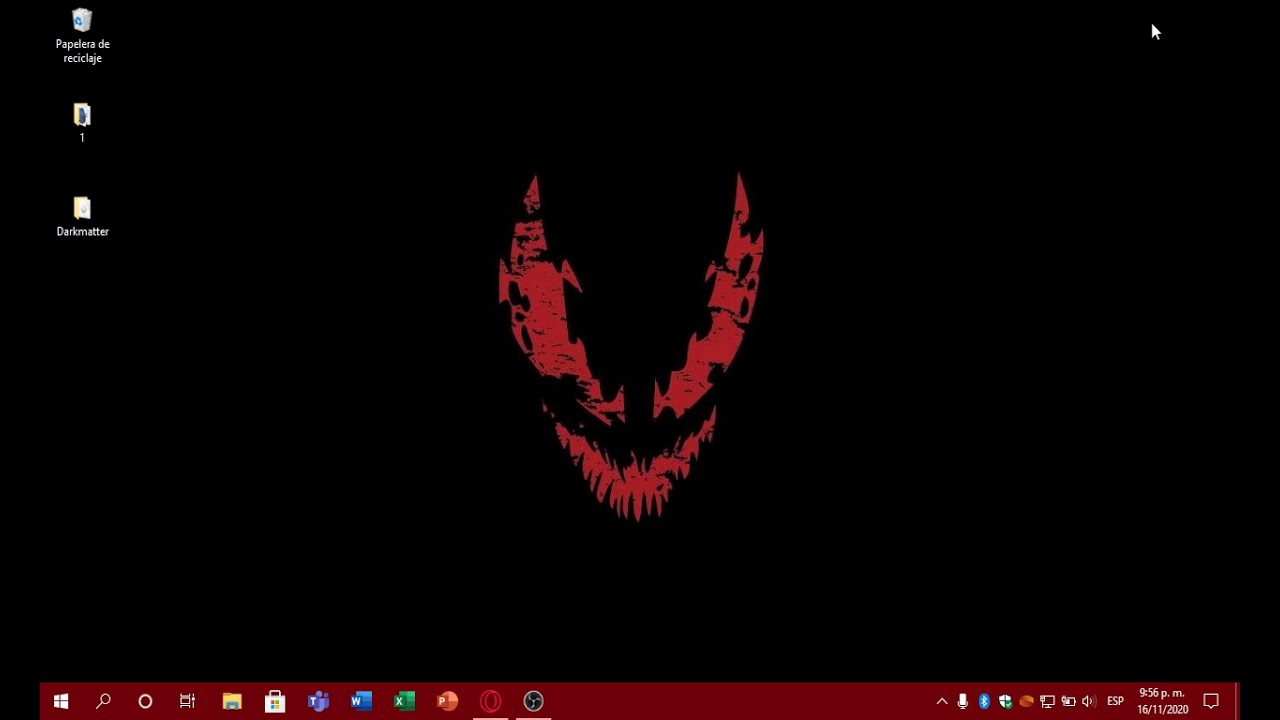Open the Windows Start menu
This screenshot has width=1280, height=720.
(61, 701)
